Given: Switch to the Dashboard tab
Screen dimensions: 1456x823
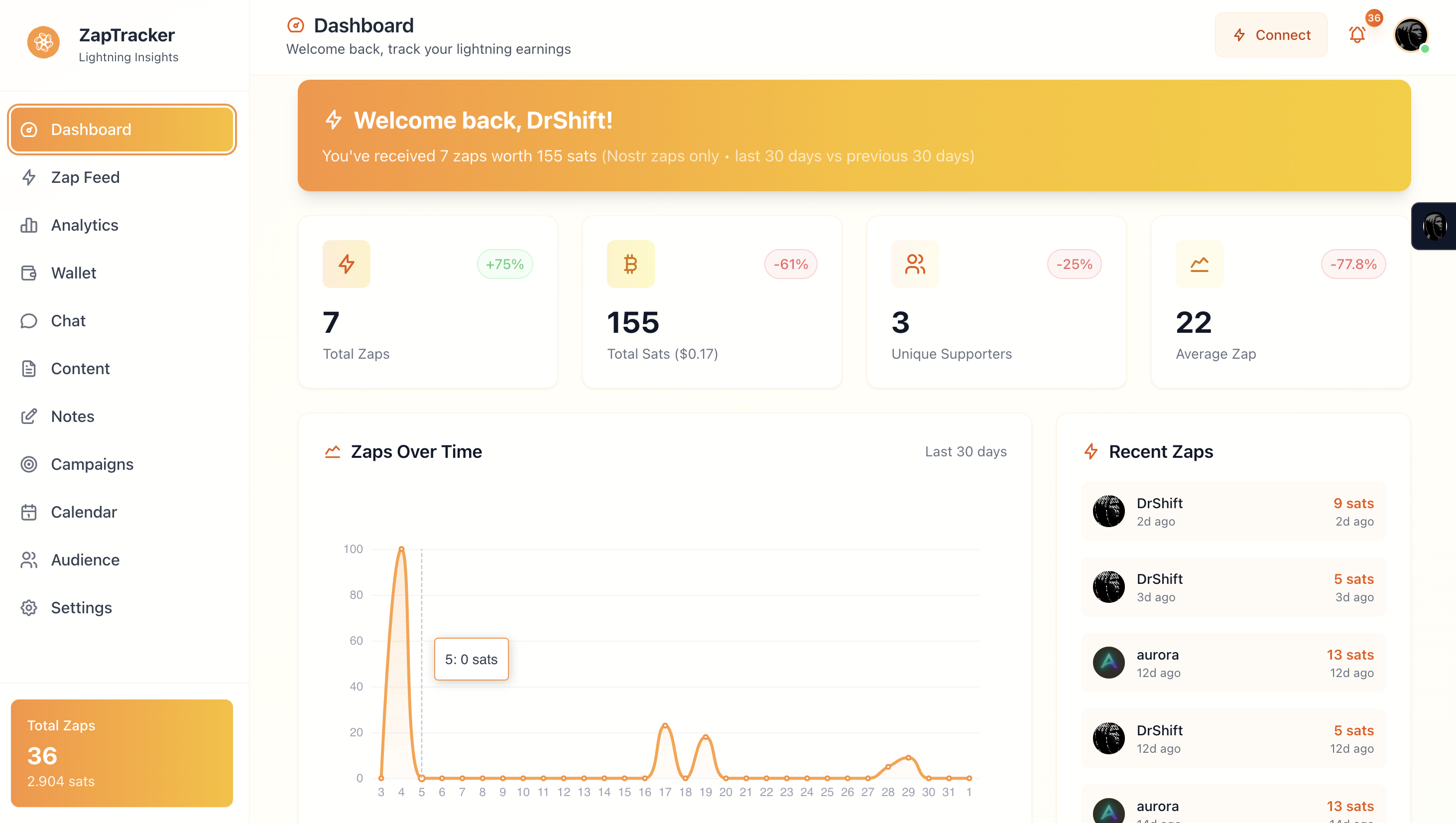Looking at the screenshot, I should (91, 129).
